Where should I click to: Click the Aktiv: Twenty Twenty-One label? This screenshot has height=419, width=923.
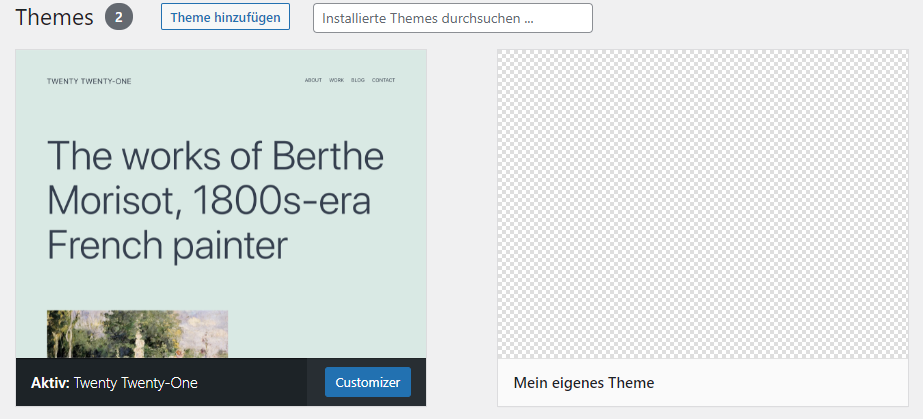tap(114, 383)
